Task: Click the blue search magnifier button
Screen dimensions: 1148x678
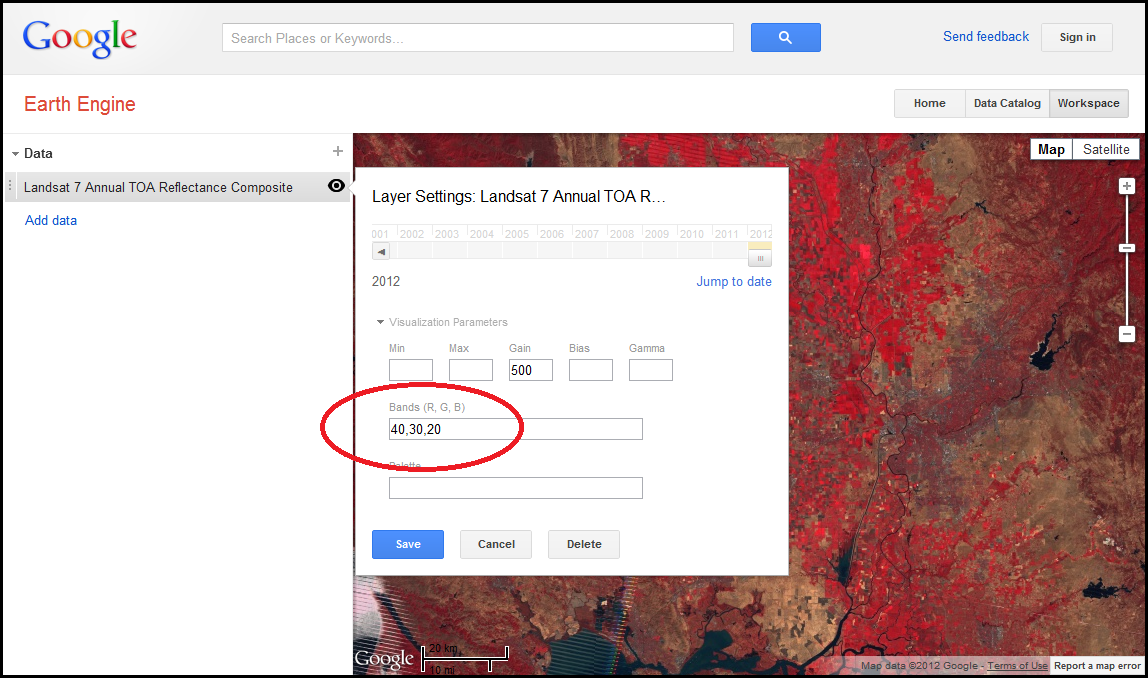Action: pos(785,37)
